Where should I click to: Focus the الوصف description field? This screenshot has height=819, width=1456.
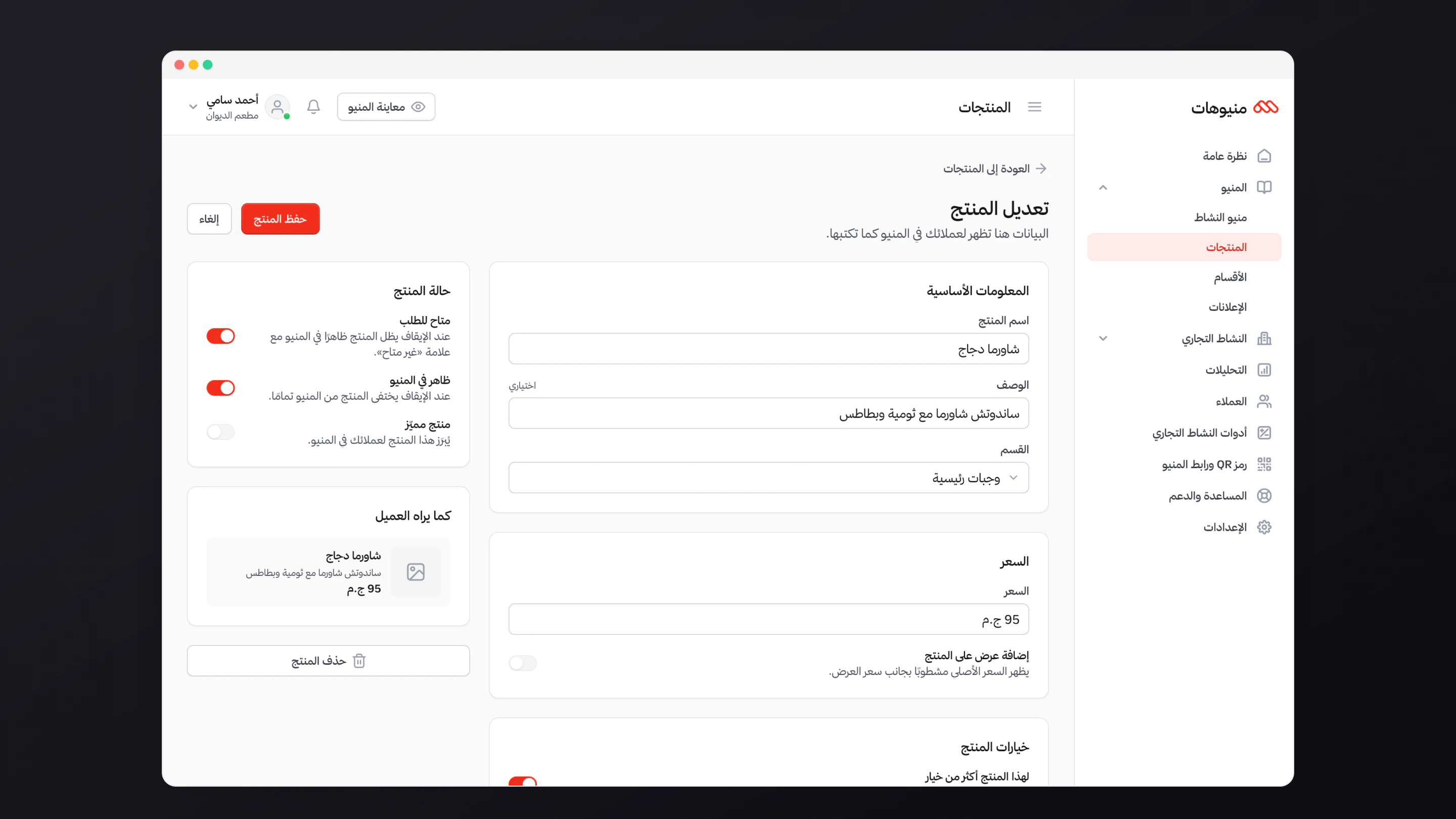pos(768,413)
